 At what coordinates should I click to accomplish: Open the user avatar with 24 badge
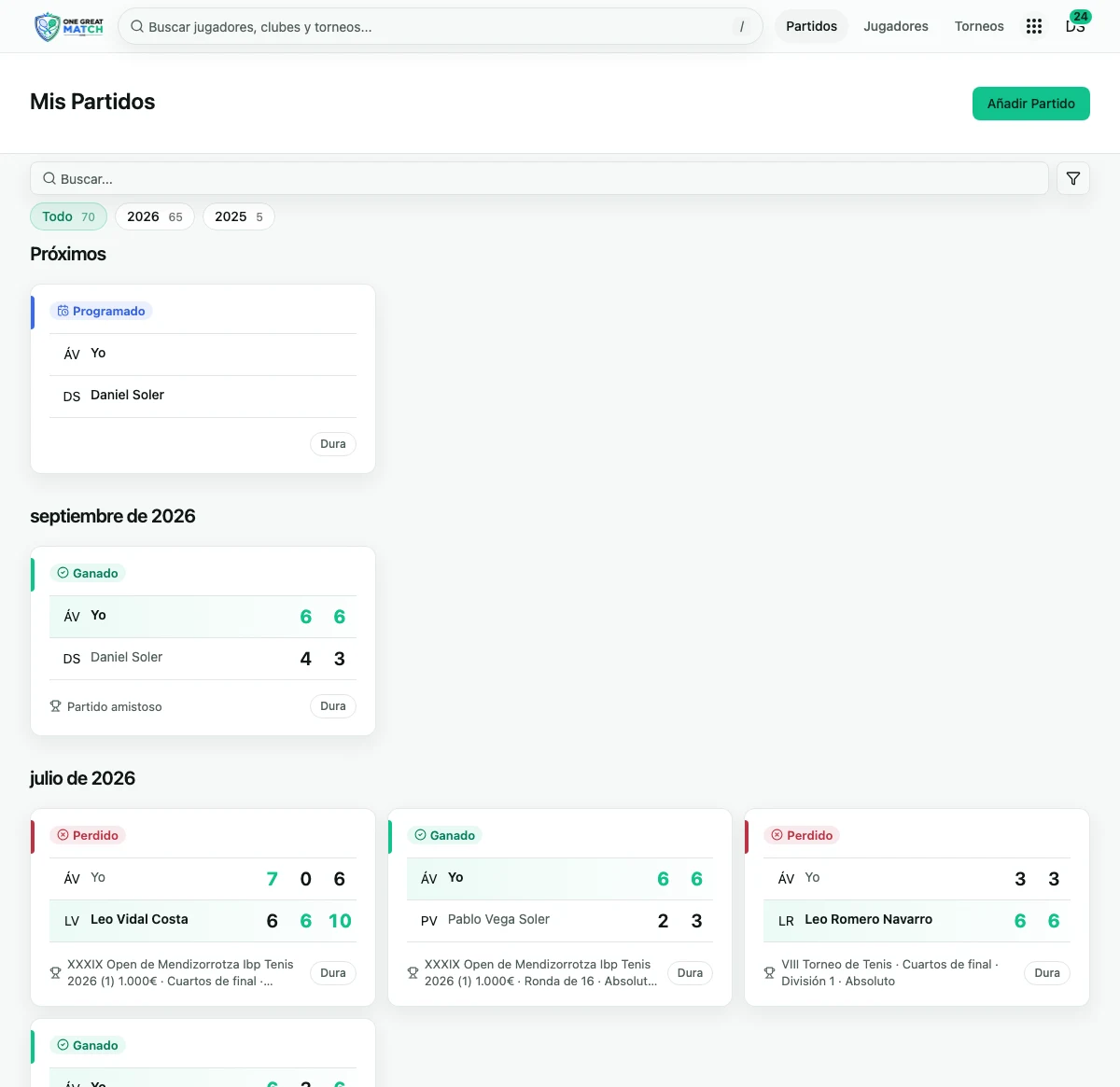(1076, 25)
